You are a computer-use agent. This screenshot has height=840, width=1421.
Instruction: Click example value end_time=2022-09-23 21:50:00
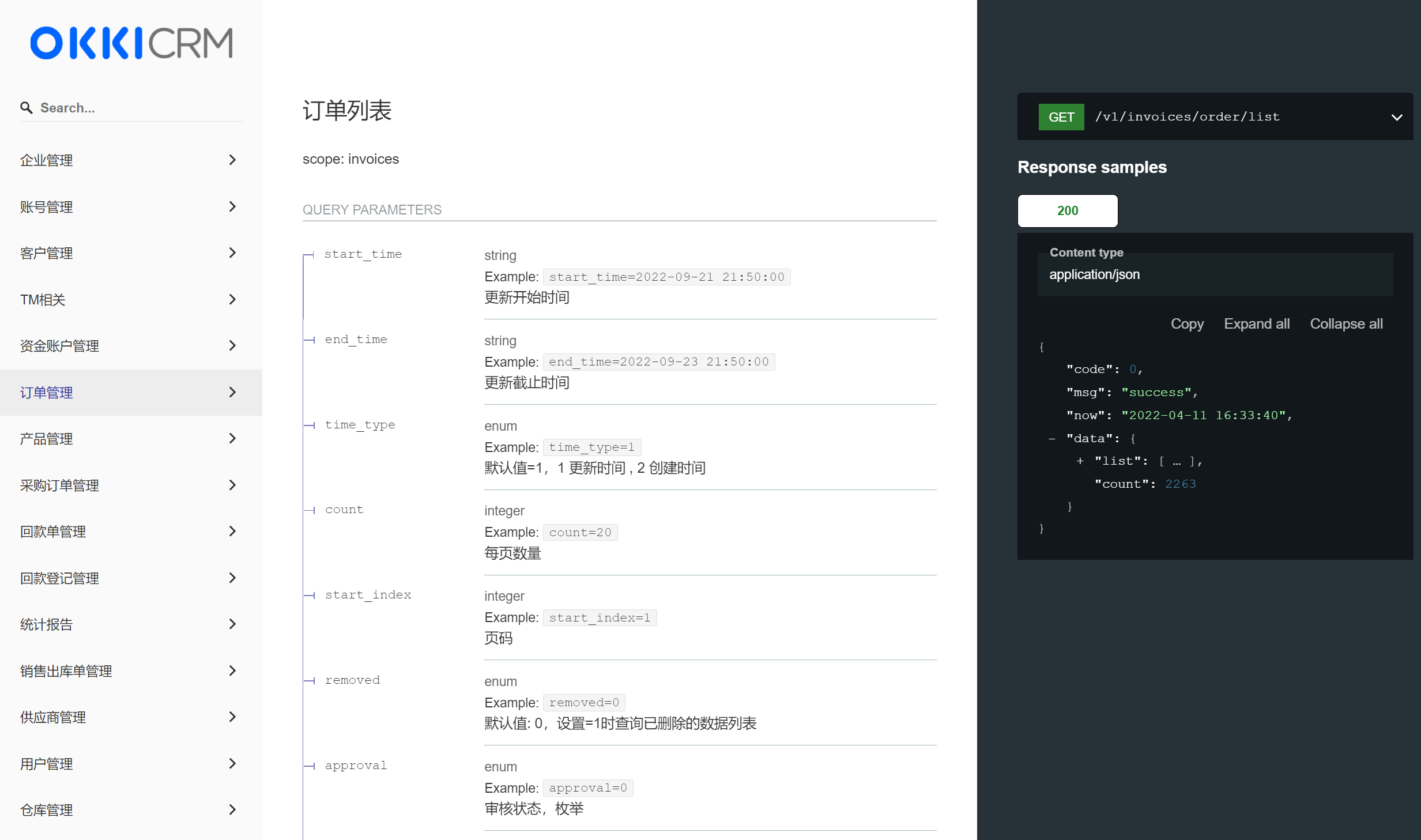658,362
